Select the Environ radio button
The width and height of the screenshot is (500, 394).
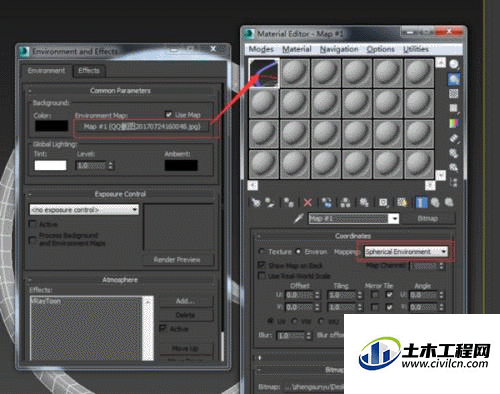tap(298, 252)
